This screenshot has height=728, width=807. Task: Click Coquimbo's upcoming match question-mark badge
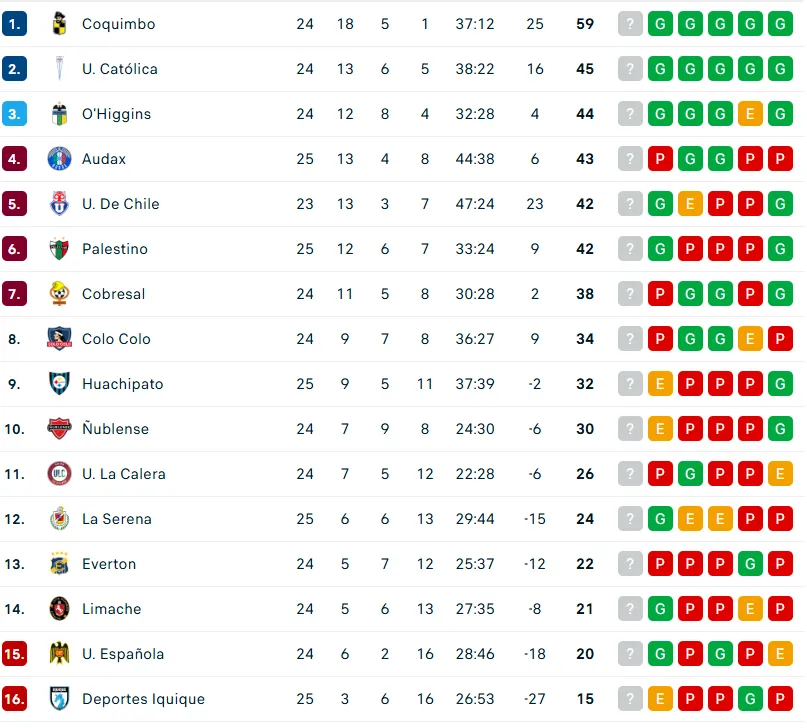(x=630, y=24)
